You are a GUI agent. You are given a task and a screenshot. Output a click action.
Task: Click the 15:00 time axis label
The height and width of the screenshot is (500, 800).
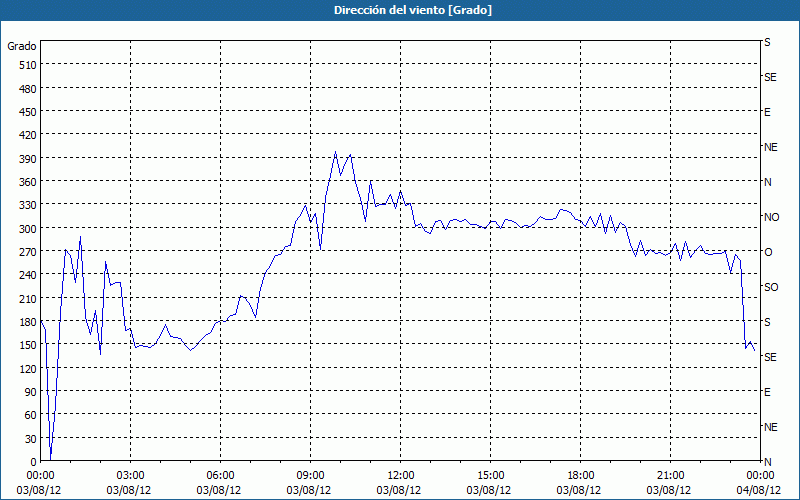pos(490,476)
